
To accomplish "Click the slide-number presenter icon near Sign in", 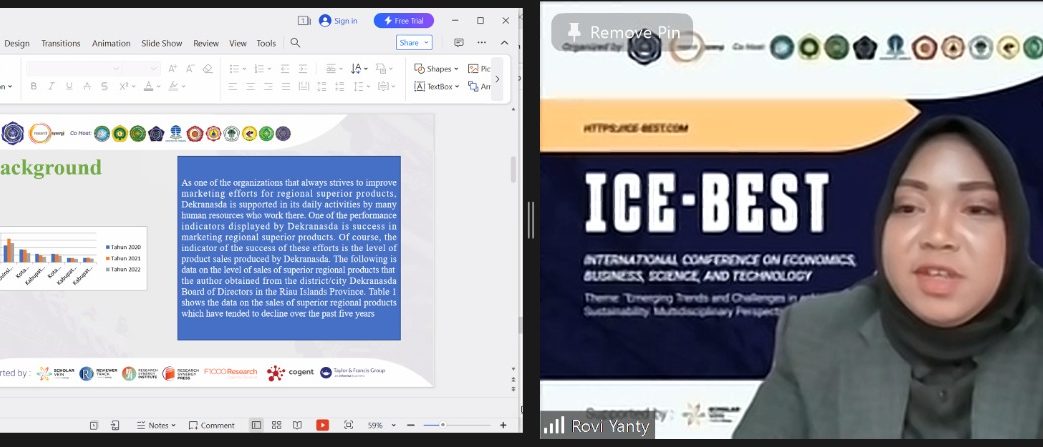I will [x=304, y=21].
